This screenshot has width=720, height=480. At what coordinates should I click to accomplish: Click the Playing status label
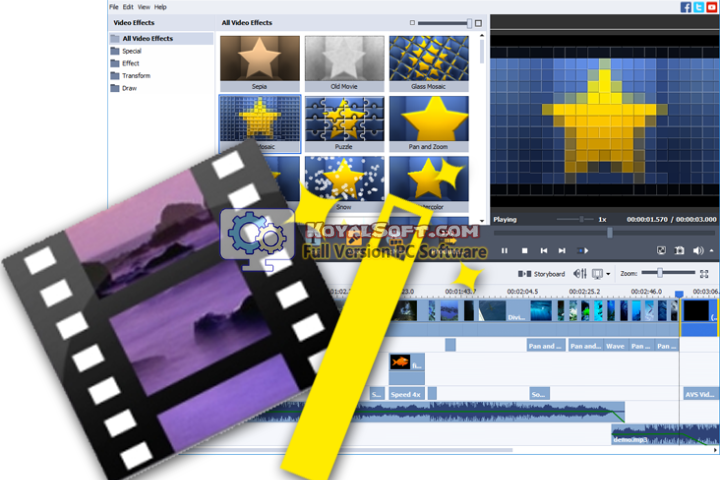pos(505,220)
